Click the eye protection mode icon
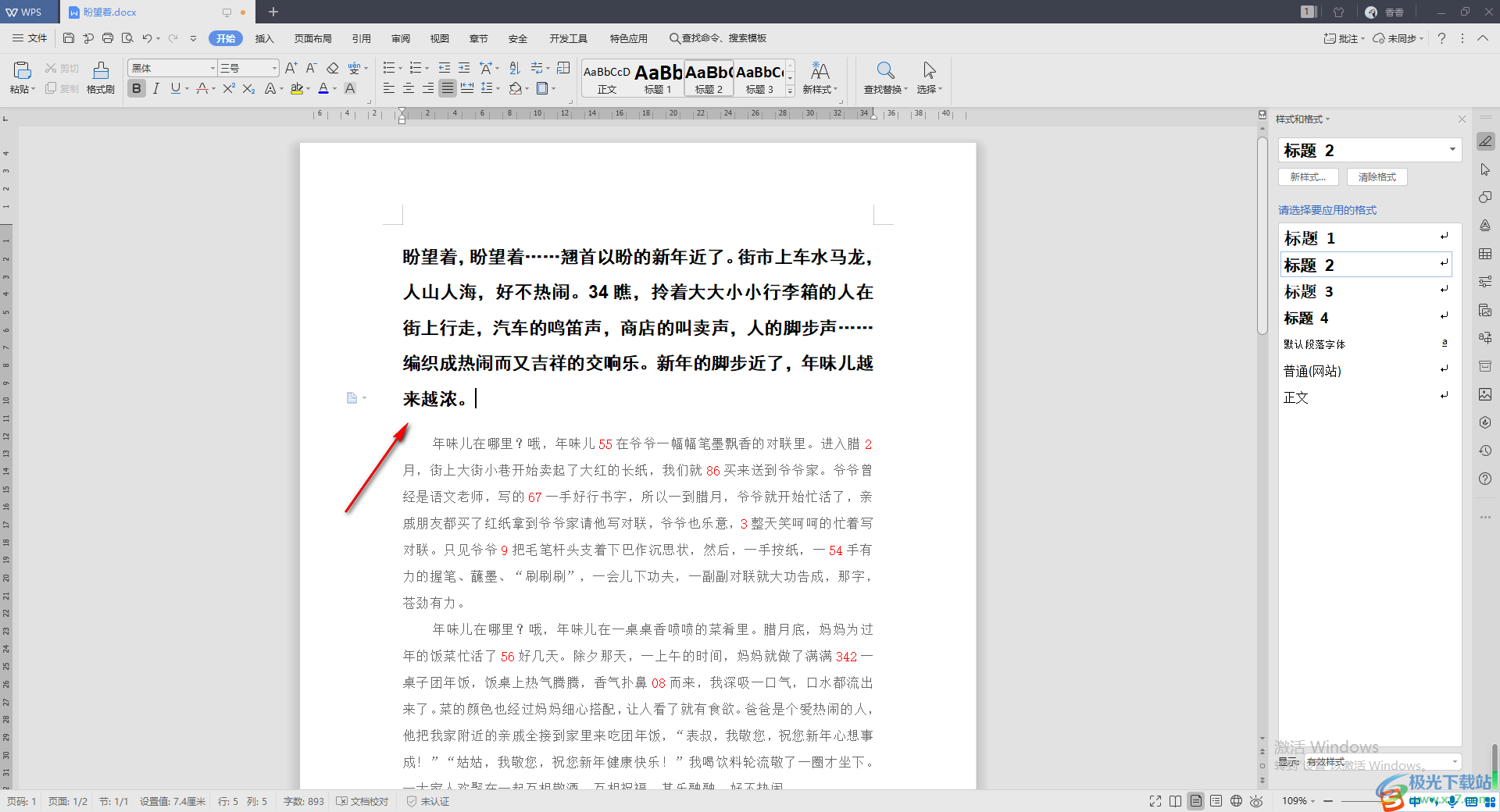Image resolution: width=1500 pixels, height=812 pixels. pyautogui.click(x=1256, y=801)
